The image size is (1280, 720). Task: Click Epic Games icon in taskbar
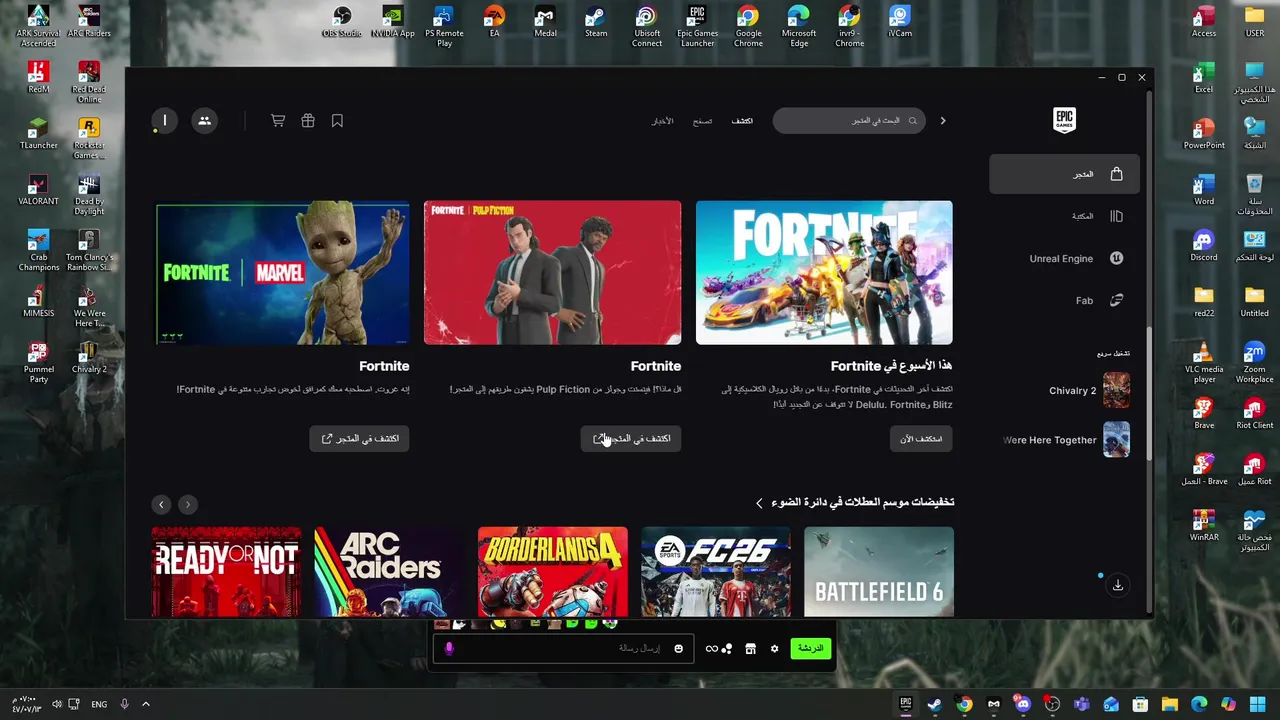tap(905, 704)
